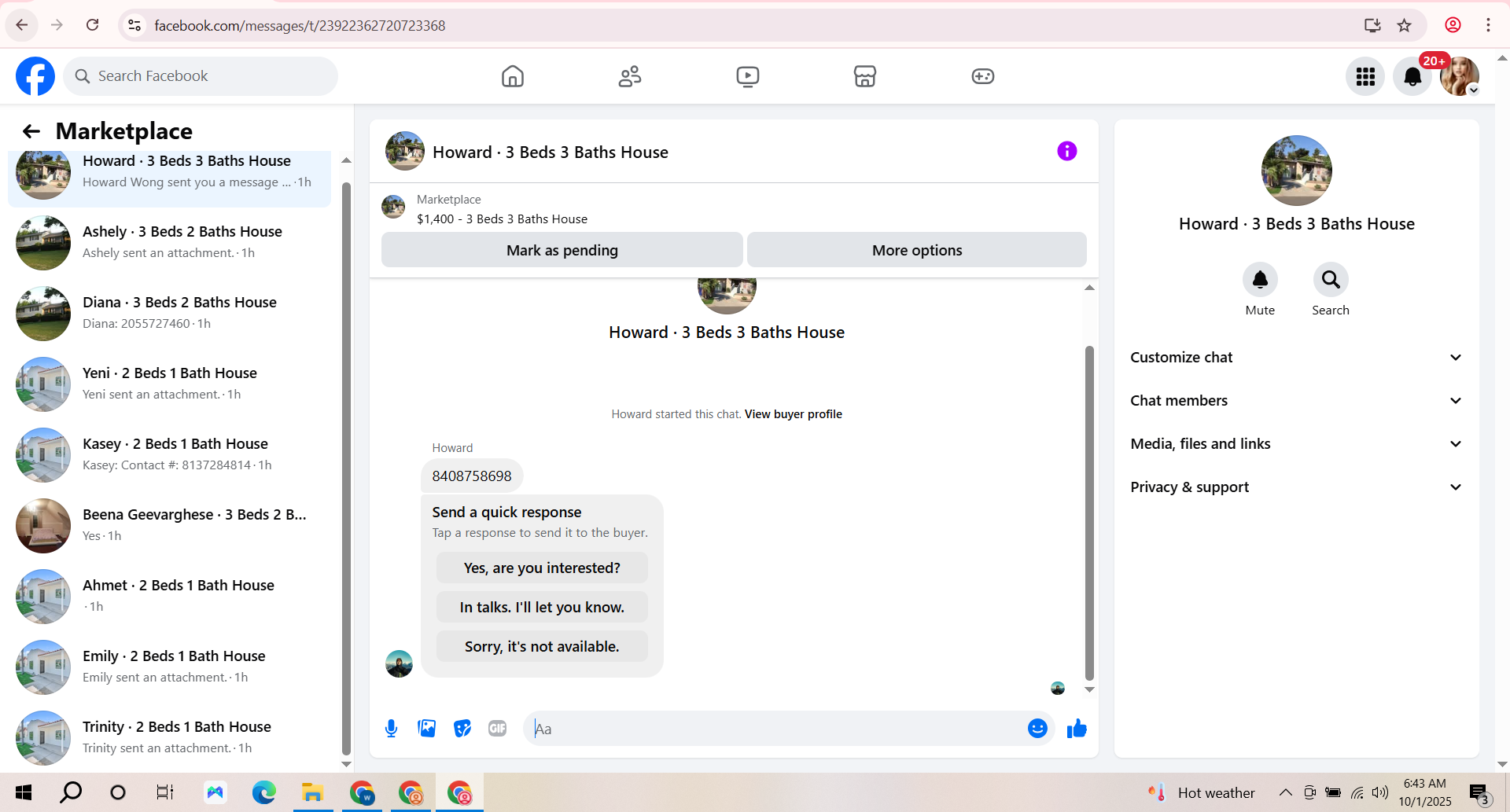Screen dimensions: 1510x812
Task: Send quick reply "Sorry, it's not available."
Action: [x=542, y=646]
